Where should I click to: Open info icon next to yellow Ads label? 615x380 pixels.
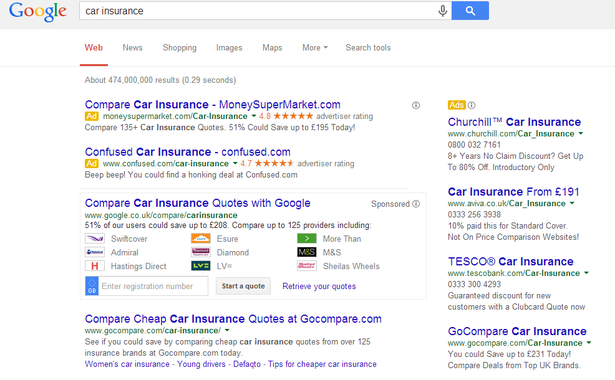coord(472,105)
